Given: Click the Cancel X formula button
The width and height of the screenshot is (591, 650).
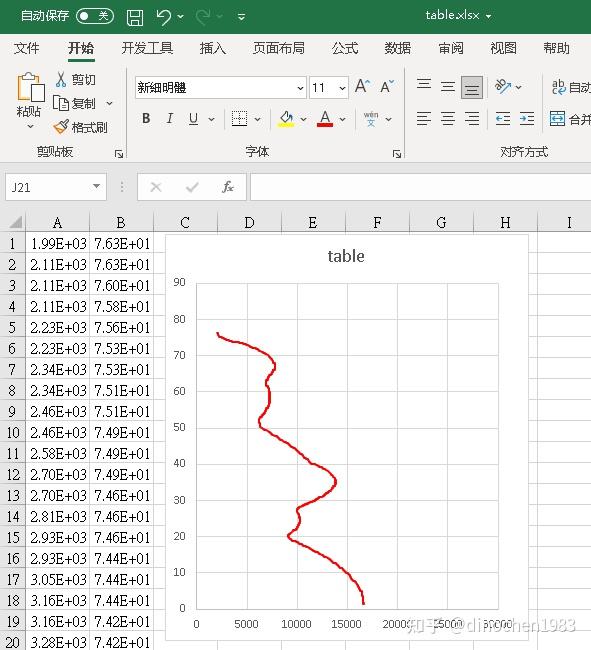Looking at the screenshot, I should pyautogui.click(x=156, y=187).
